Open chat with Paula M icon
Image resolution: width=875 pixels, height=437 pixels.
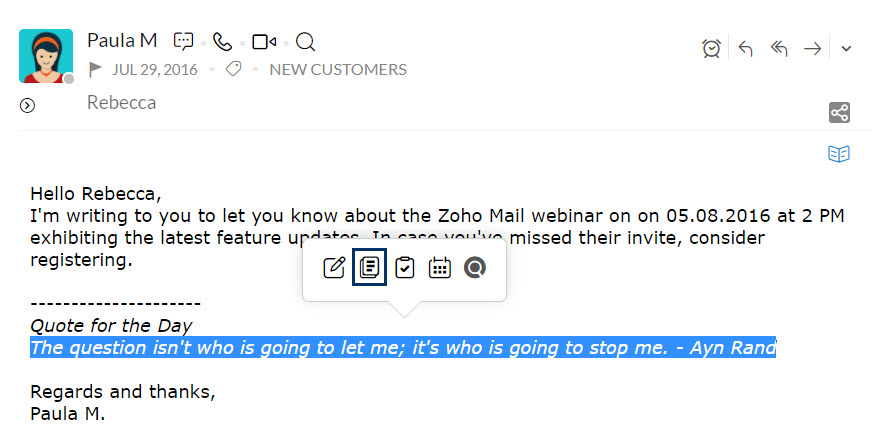tap(184, 42)
